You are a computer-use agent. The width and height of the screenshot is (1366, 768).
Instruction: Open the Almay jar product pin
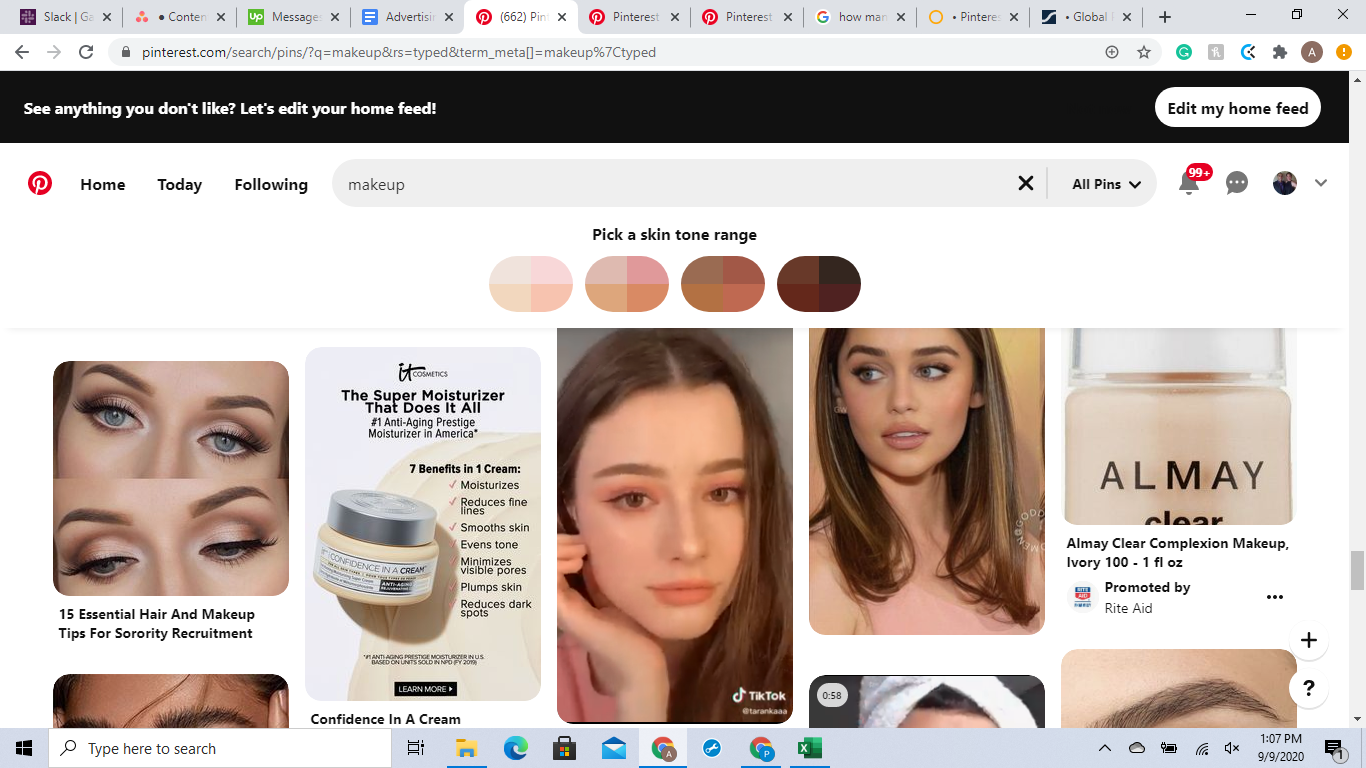[x=1179, y=427]
